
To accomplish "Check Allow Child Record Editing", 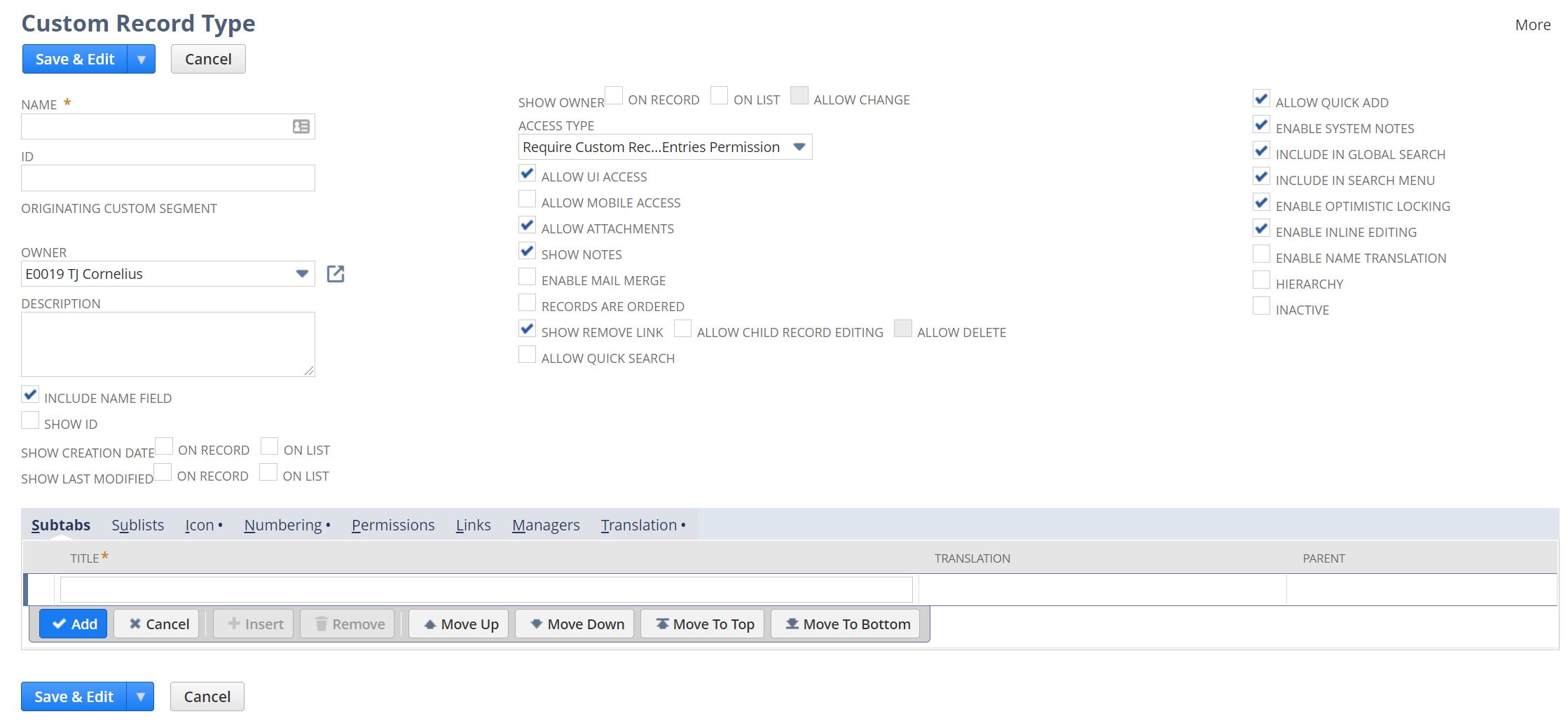I will [683, 329].
